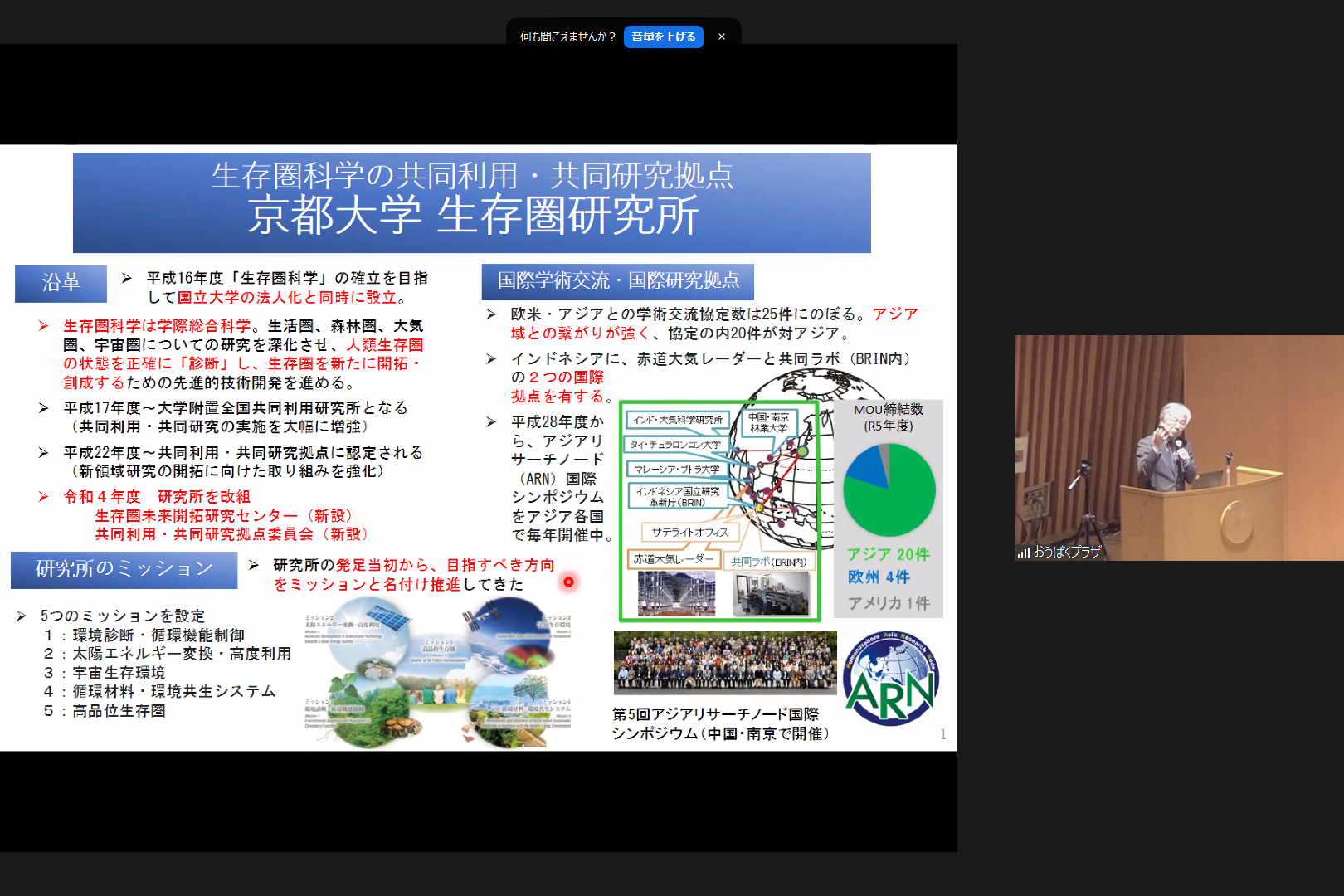Click the 音量を上げる button

tap(663, 37)
